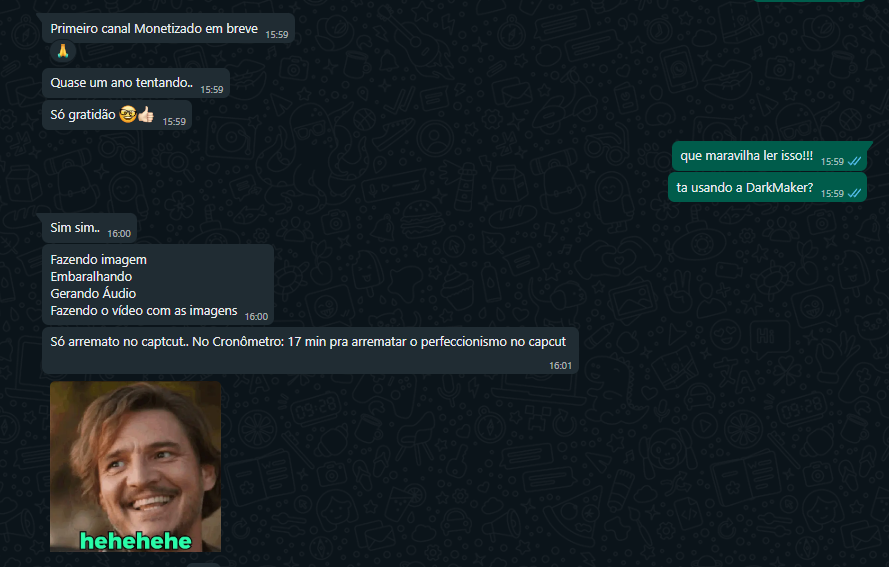Click 'Fazendo o vídeo com as imagens' line

coord(144,311)
